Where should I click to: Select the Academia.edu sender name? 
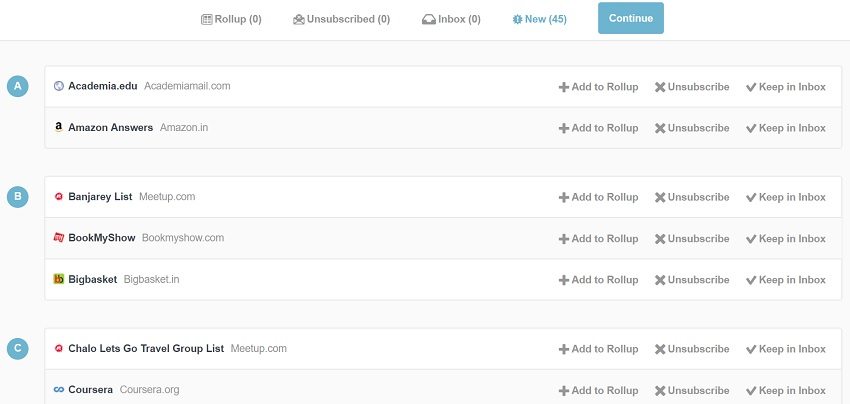[102, 86]
